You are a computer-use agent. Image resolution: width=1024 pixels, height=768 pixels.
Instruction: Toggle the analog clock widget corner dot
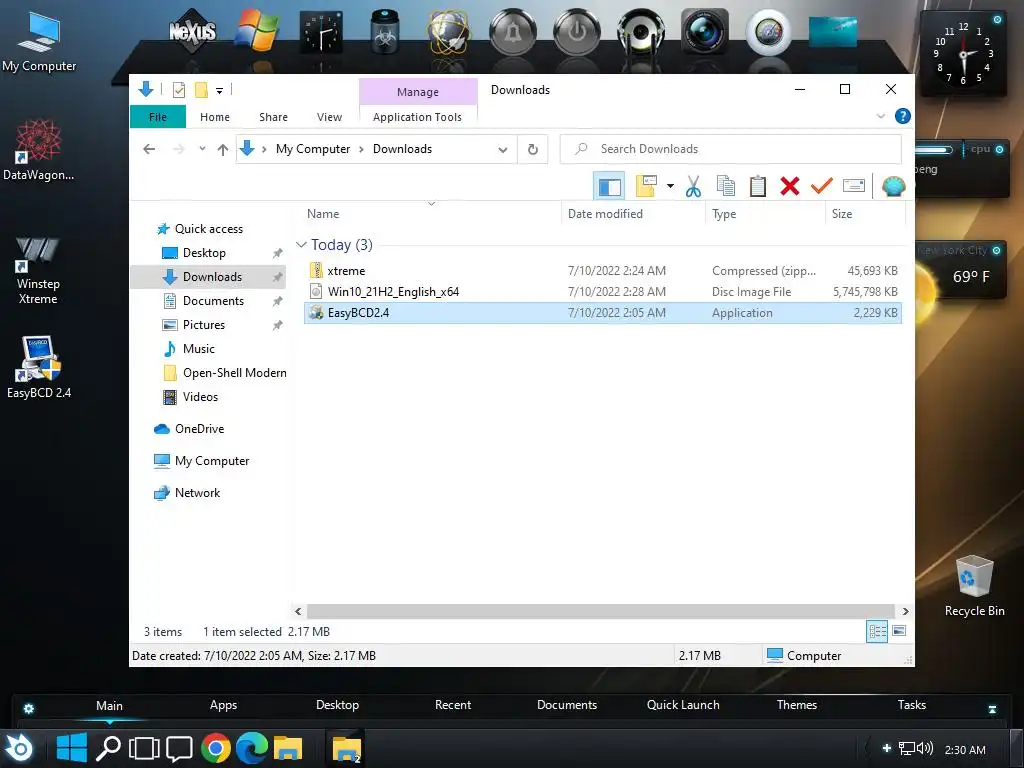[x=997, y=20]
